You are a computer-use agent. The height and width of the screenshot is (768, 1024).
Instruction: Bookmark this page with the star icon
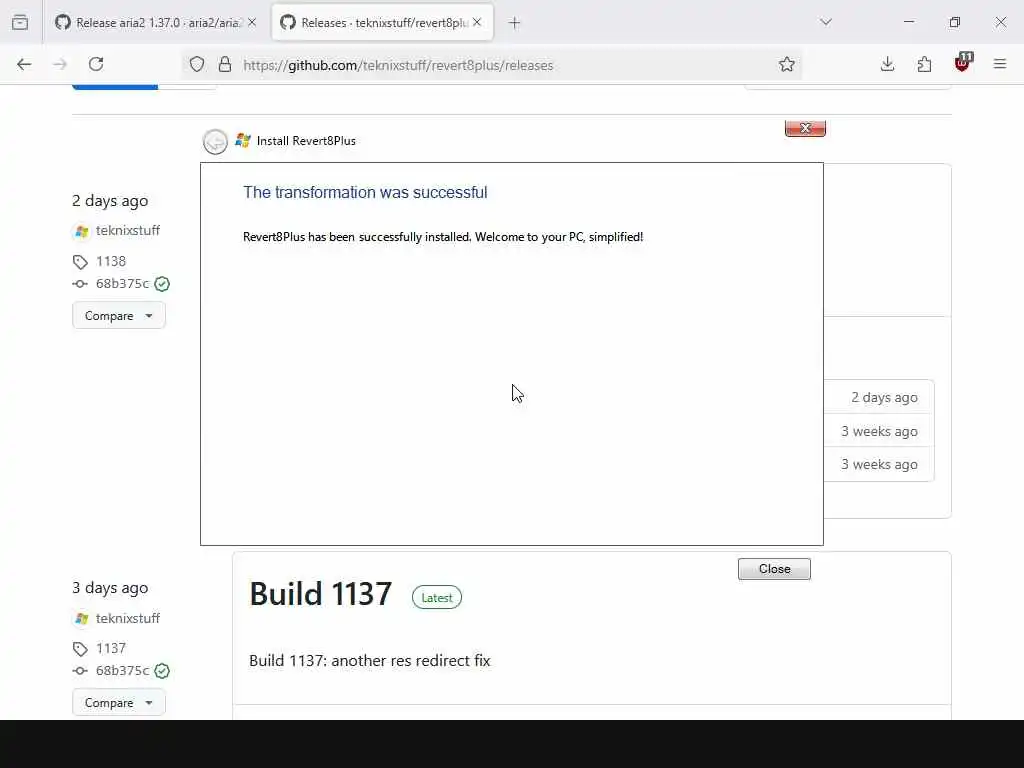787,64
